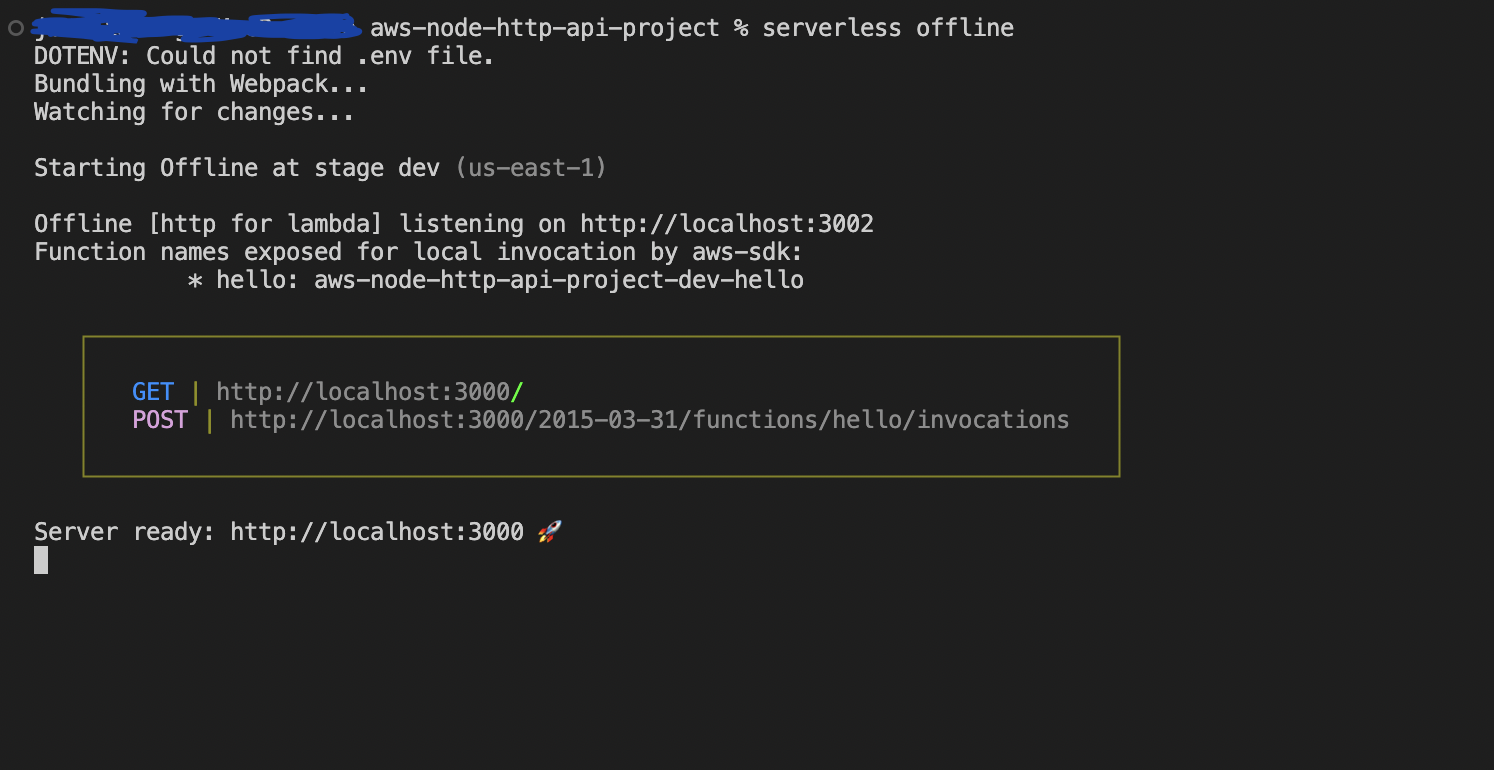Screen dimensions: 1494x770
Task: Open the POST hello invocations URL
Action: pyautogui.click(x=649, y=420)
